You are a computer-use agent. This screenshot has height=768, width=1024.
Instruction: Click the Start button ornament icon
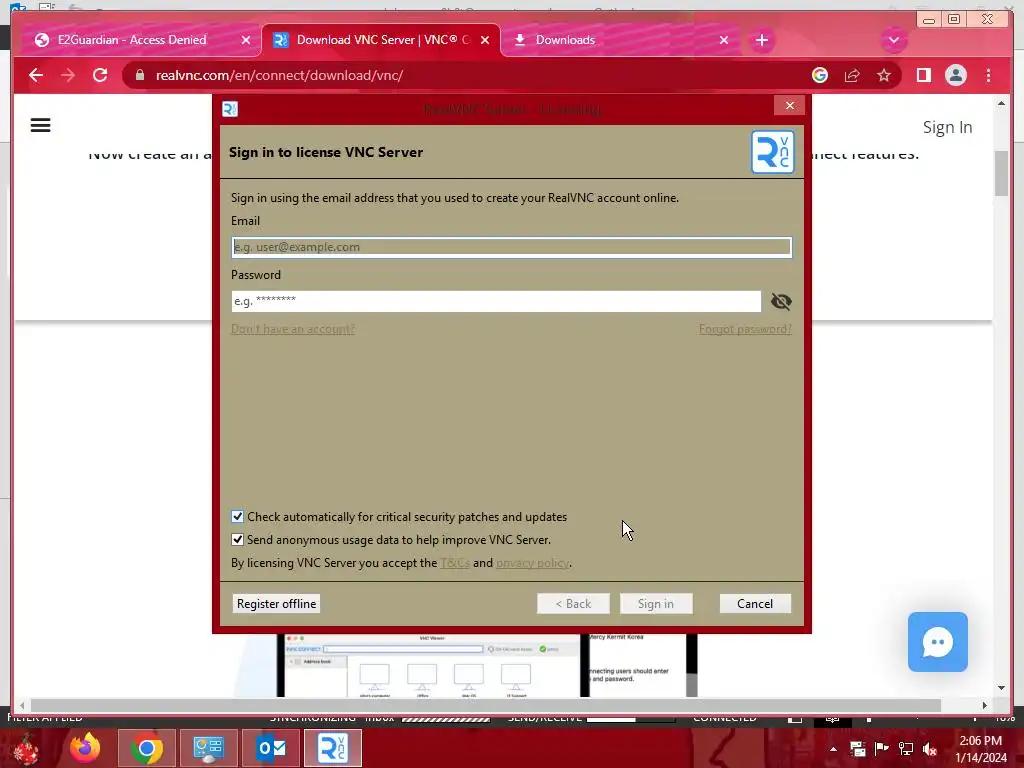point(26,748)
